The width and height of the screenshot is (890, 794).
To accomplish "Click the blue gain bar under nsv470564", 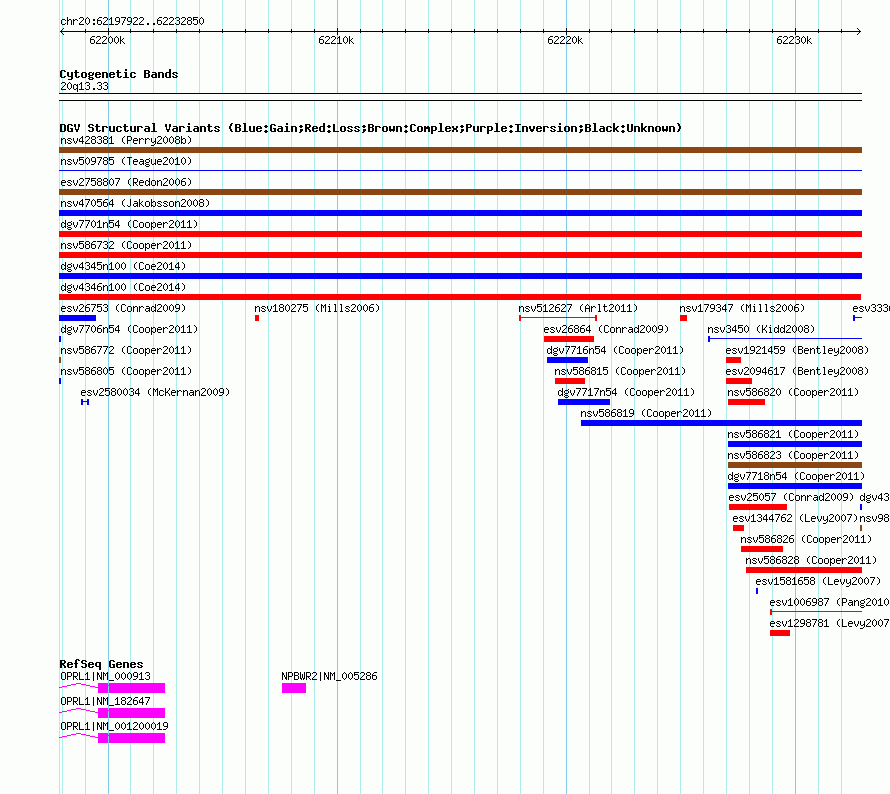I will pos(460,213).
